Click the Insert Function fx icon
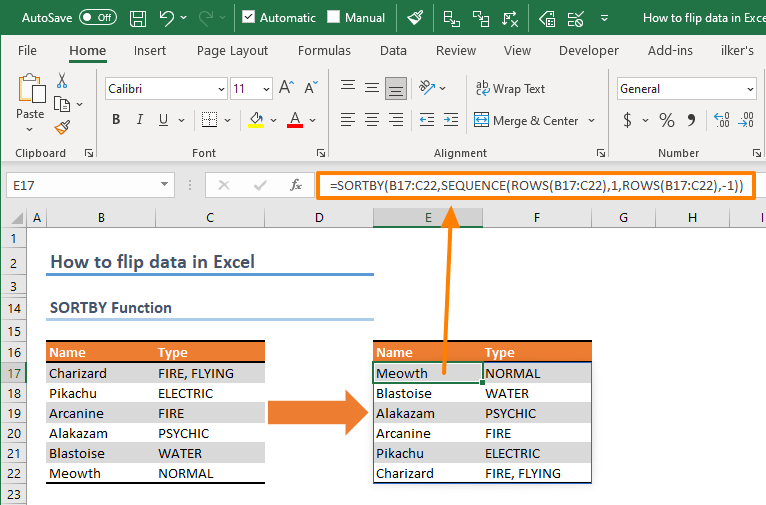Image resolution: width=766 pixels, height=505 pixels. 296,186
